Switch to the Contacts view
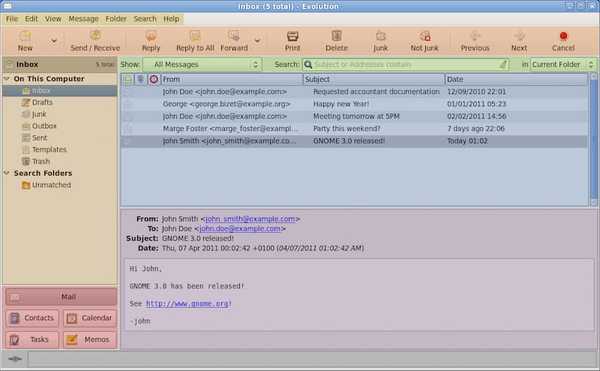The height and width of the screenshot is (371, 600). pyautogui.click(x=32, y=318)
